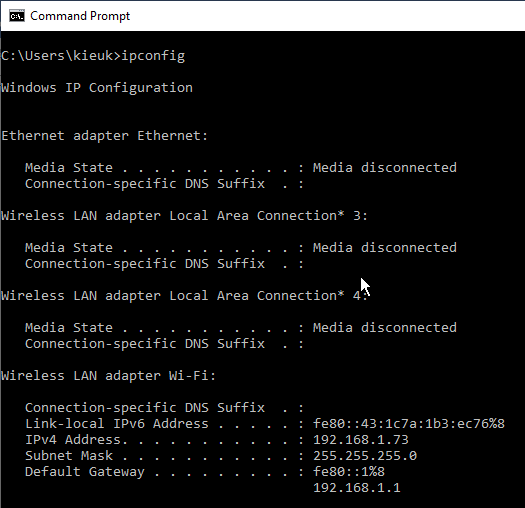Click the gateway IPv4 address 192.168.1.1
525x508 pixels.
point(357,488)
